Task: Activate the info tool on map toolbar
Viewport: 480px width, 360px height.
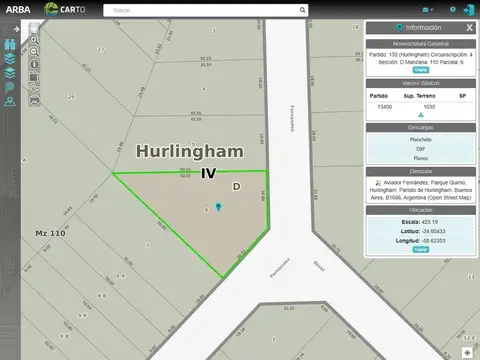Action: [x=34, y=64]
